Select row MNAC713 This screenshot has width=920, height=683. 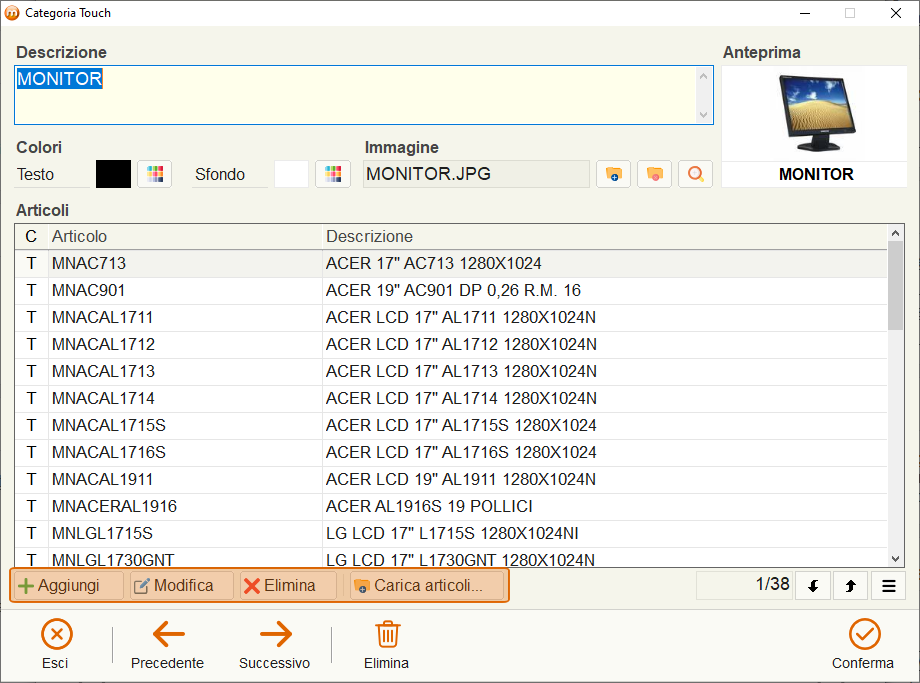[x=451, y=263]
